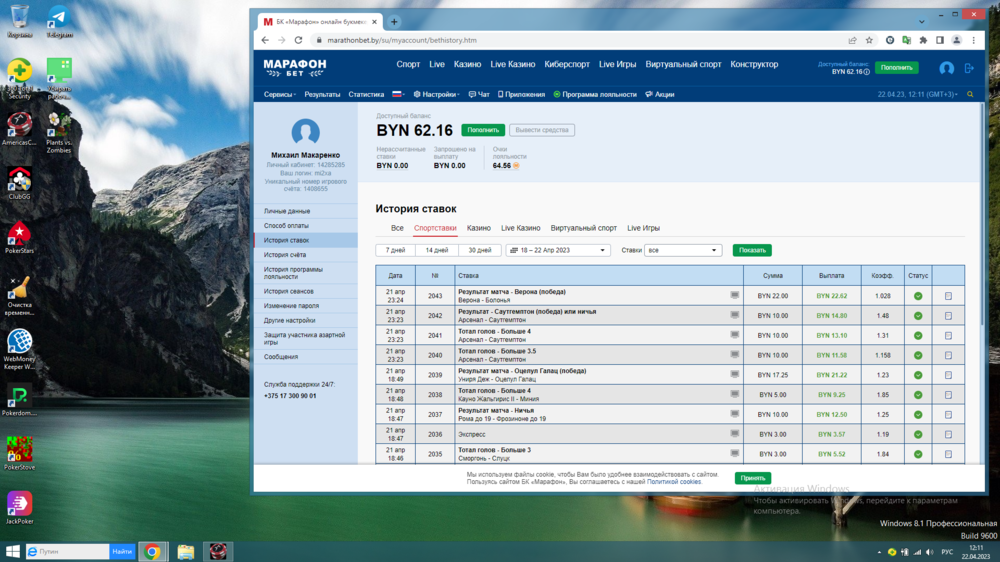1000x562 pixels.
Task: Select the 14 days period filter
Action: pos(437,250)
